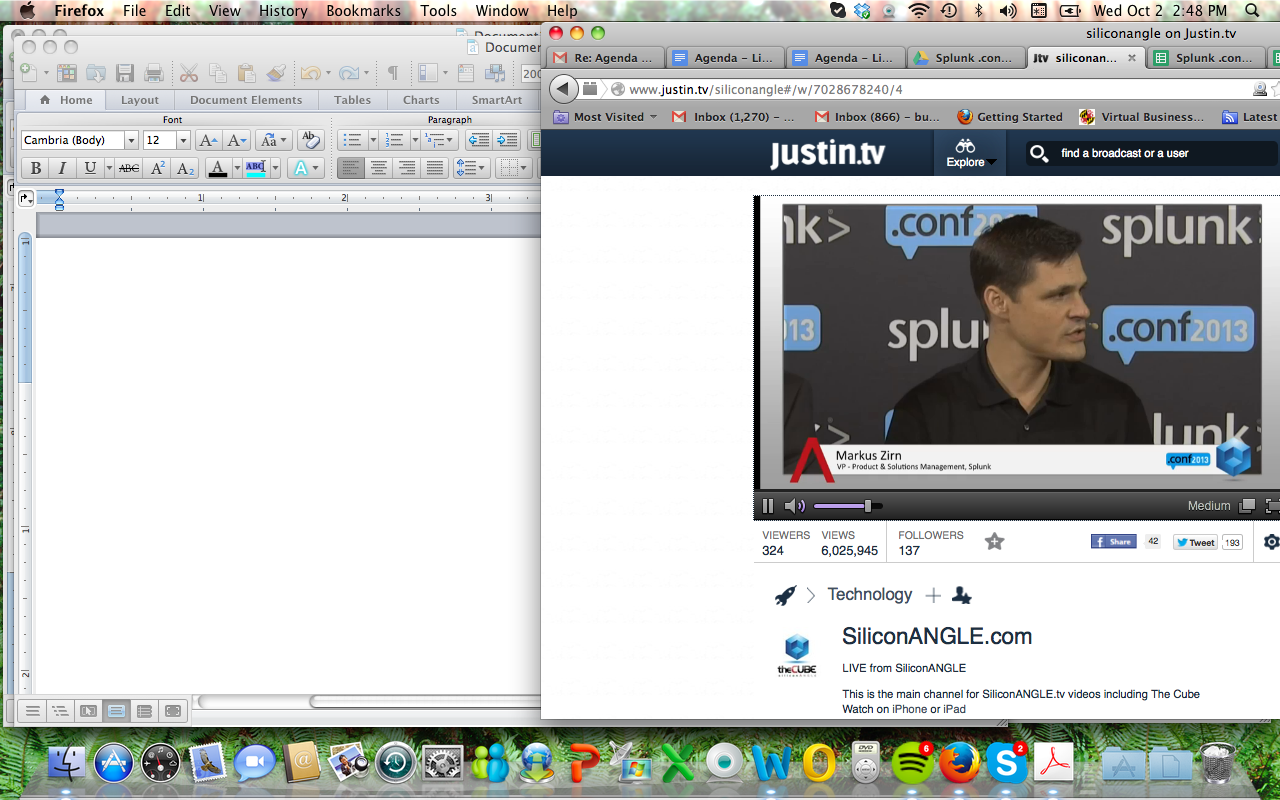Open the Charts ribbon tab
Screen dimensions: 1280x800
[421, 100]
